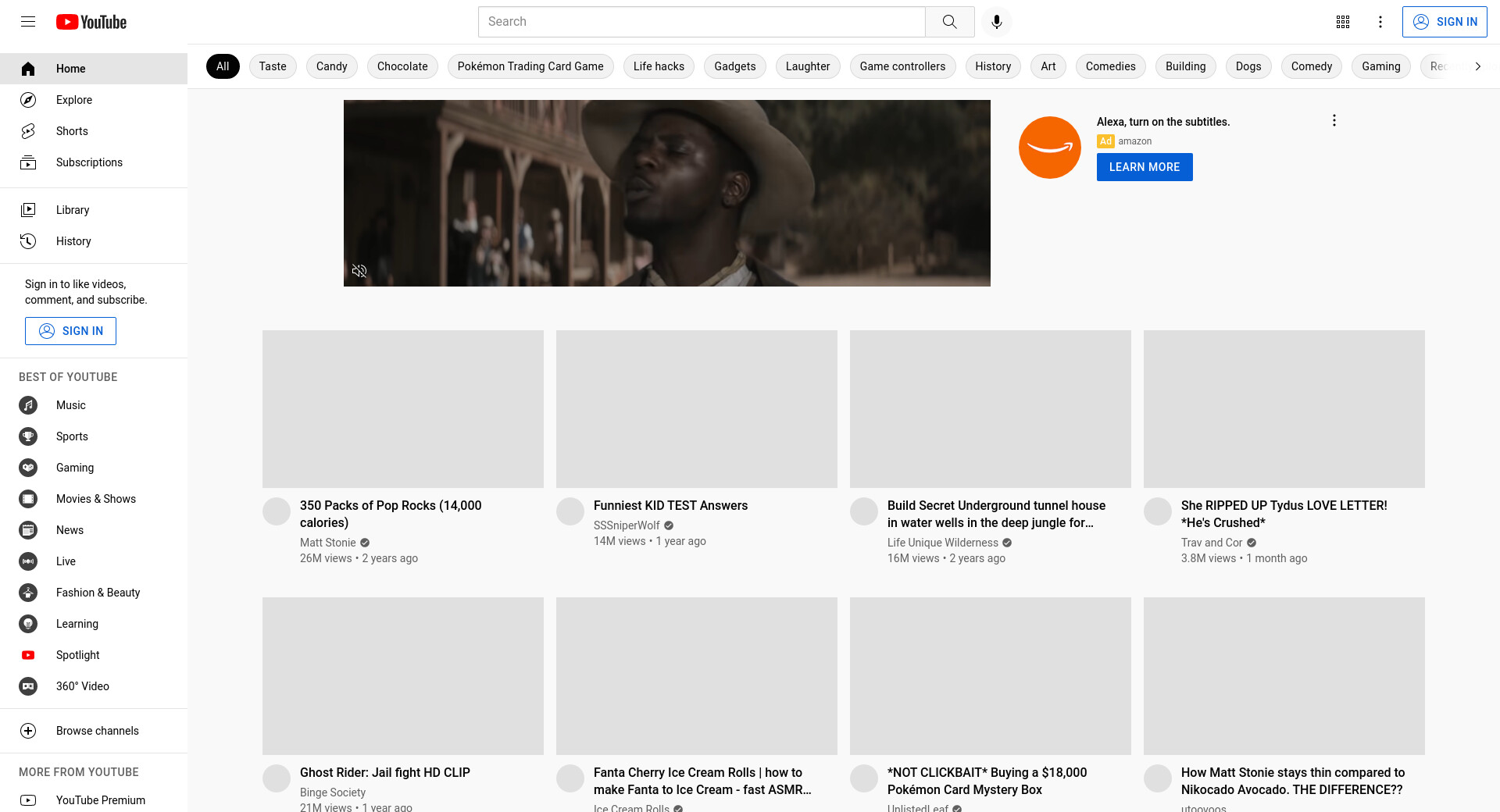Select the All filter chip
1500x812 pixels.
click(x=223, y=66)
